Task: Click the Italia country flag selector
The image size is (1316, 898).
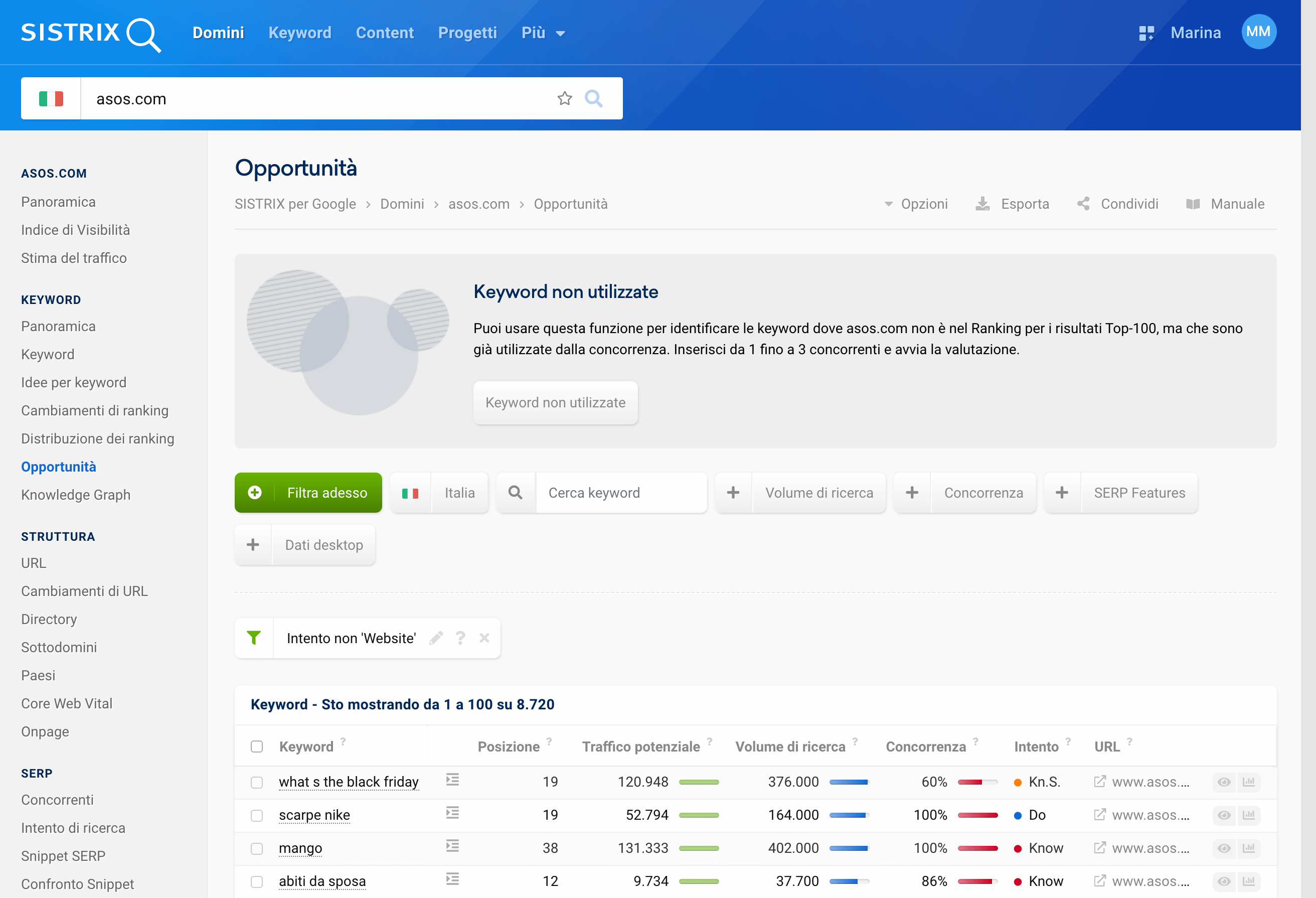Action: (x=410, y=492)
